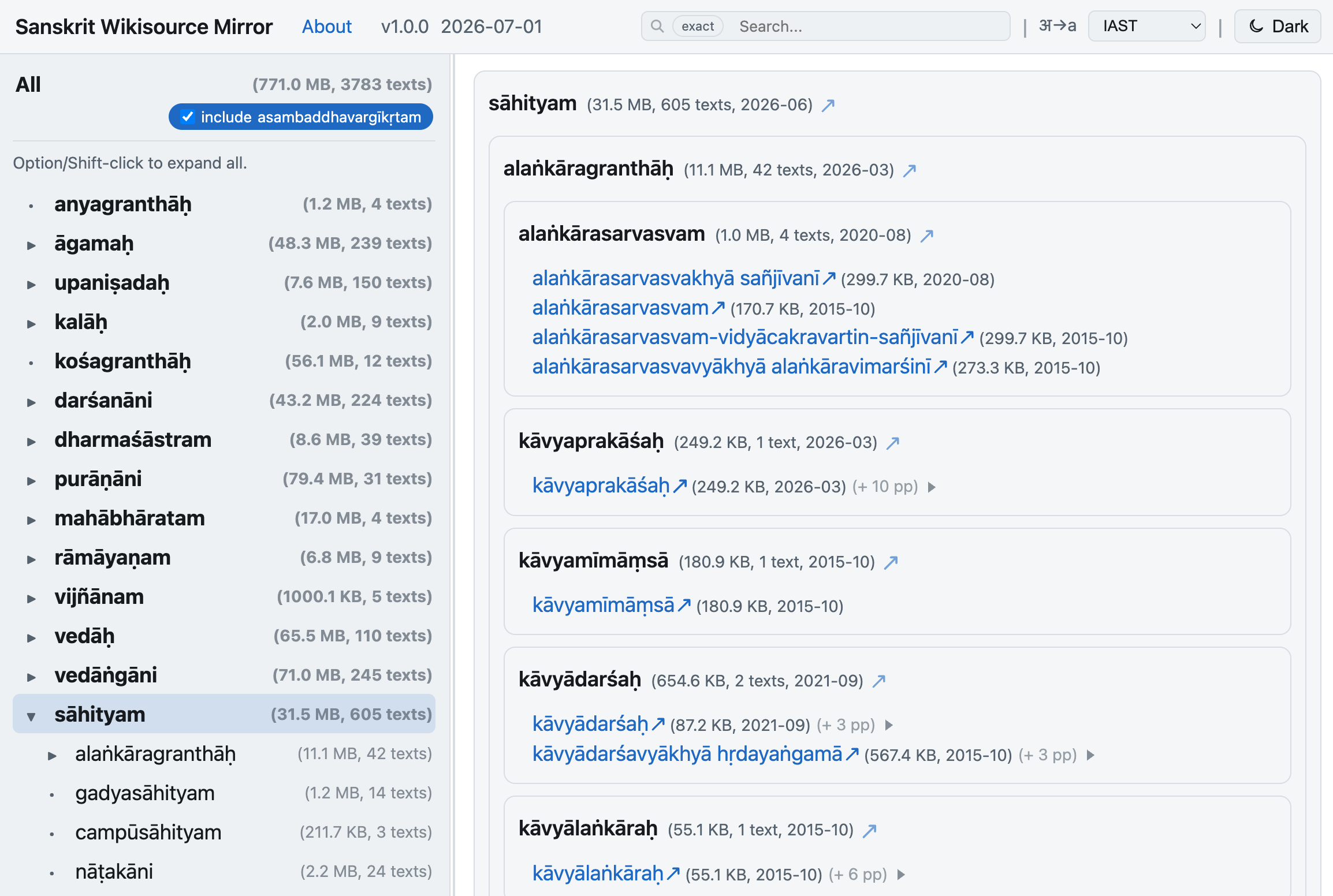Open external link icon beside alaṅkāragranthāḥ heading
Viewport: 1333px width, 896px height.
[x=910, y=170]
